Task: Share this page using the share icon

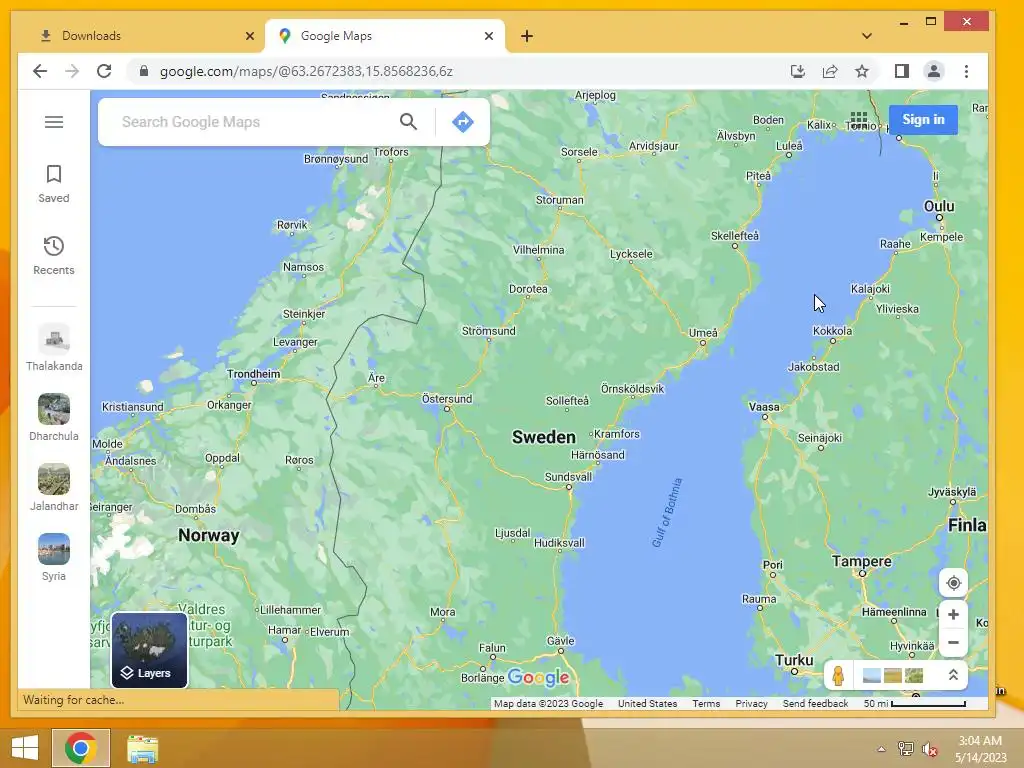Action: coord(829,71)
